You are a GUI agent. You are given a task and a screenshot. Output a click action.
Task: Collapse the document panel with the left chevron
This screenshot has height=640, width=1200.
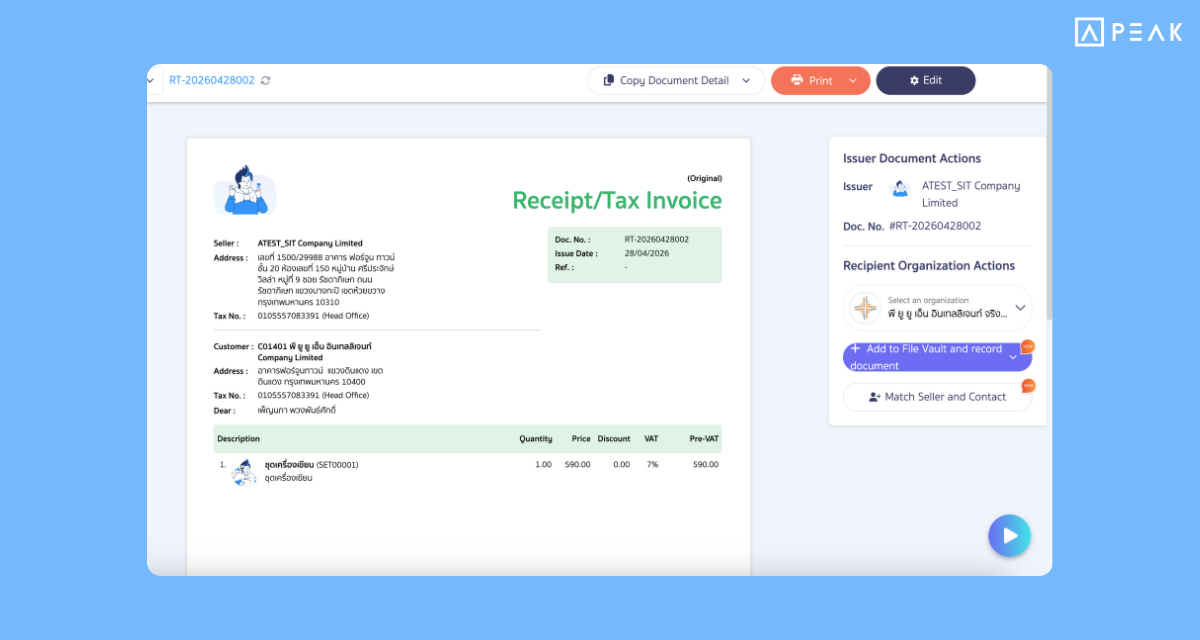150,80
